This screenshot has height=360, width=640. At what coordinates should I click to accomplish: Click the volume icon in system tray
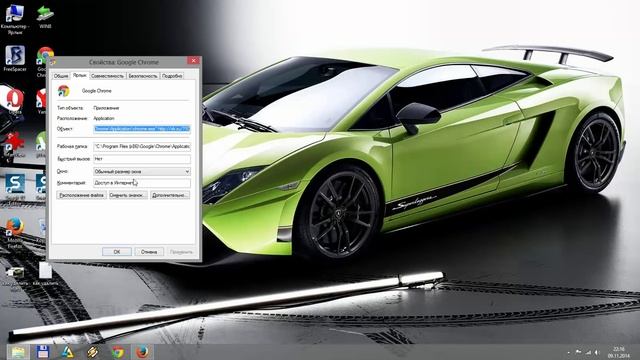597,352
